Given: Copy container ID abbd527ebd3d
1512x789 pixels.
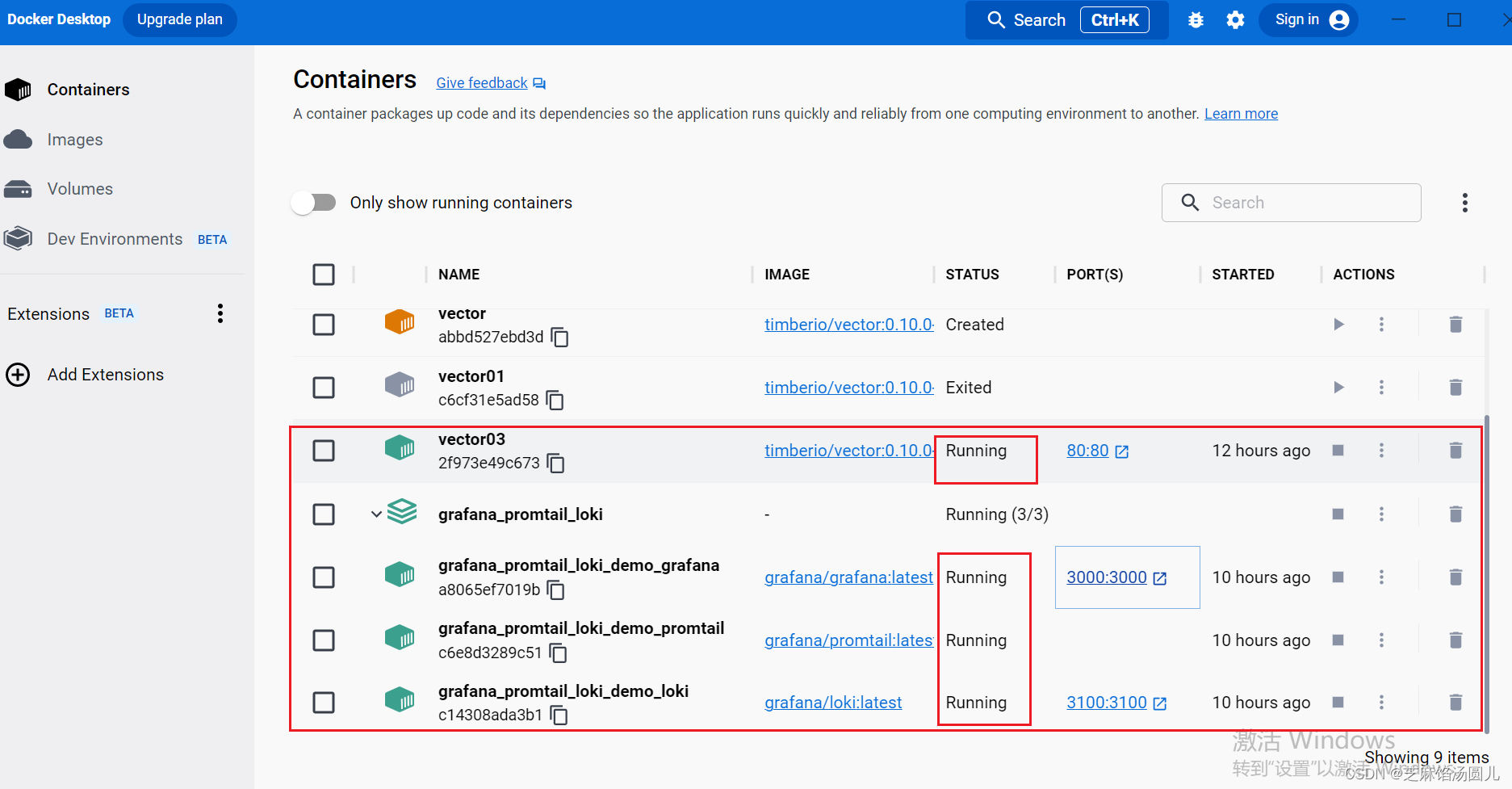Looking at the screenshot, I should (x=559, y=337).
